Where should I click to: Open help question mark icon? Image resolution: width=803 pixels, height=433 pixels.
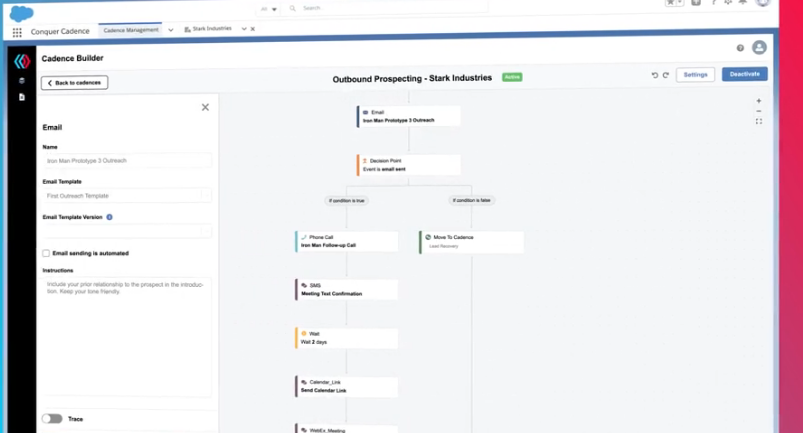coord(740,48)
